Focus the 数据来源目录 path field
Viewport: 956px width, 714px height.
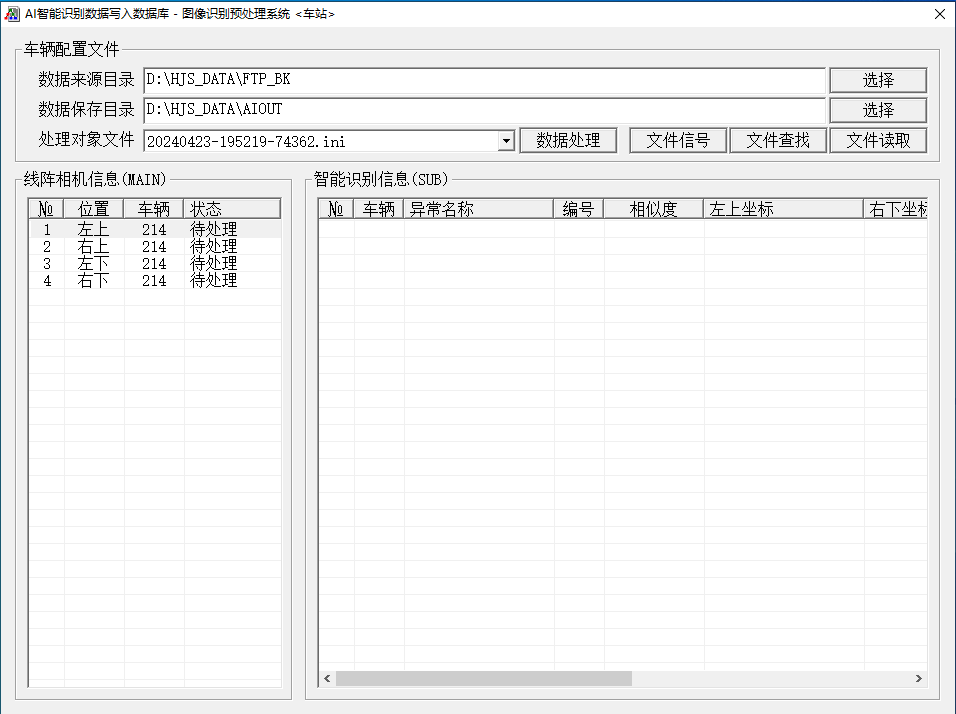pyautogui.click(x=484, y=80)
